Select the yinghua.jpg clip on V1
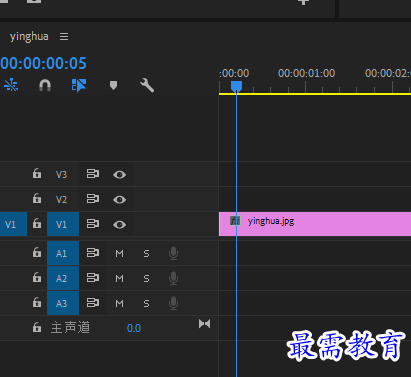411x377 pixels. [315, 224]
